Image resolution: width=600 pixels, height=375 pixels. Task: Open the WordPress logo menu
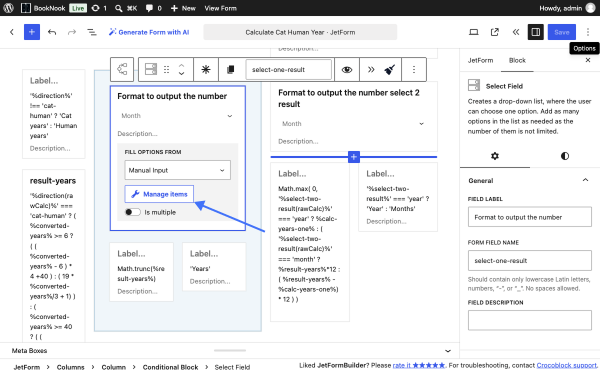8,8
